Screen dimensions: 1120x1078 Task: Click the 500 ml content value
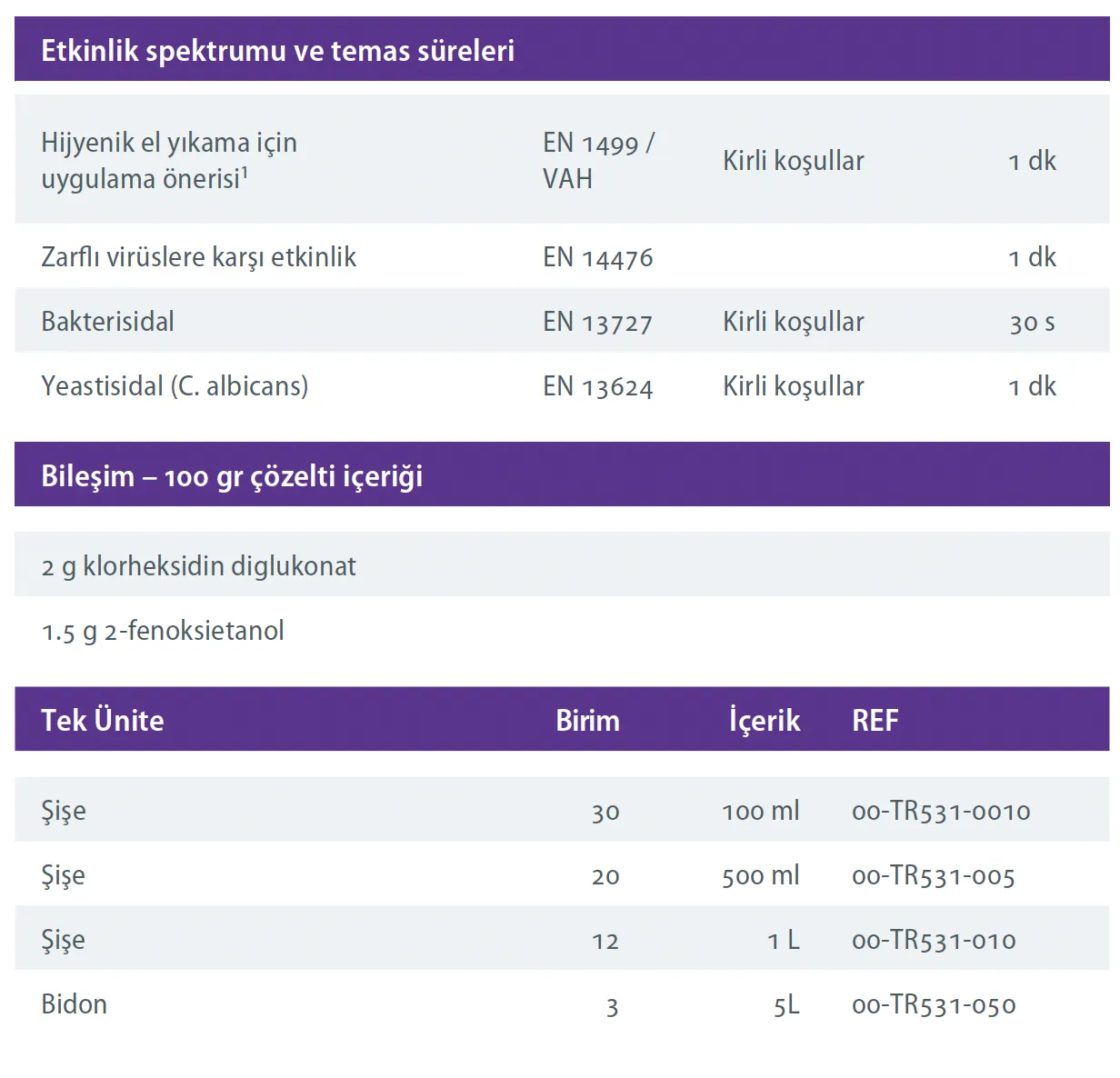point(760,876)
